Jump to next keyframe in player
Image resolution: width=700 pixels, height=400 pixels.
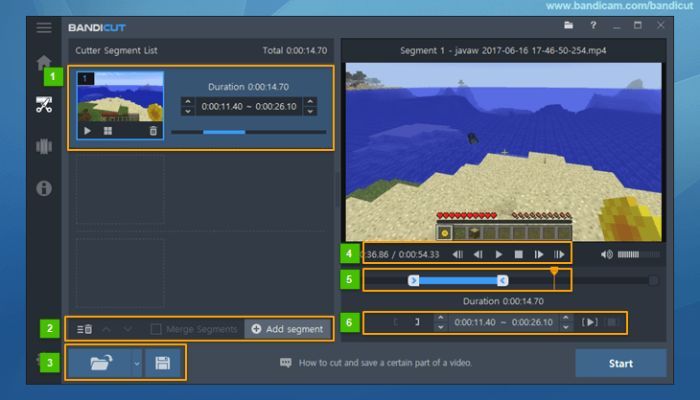pos(559,254)
